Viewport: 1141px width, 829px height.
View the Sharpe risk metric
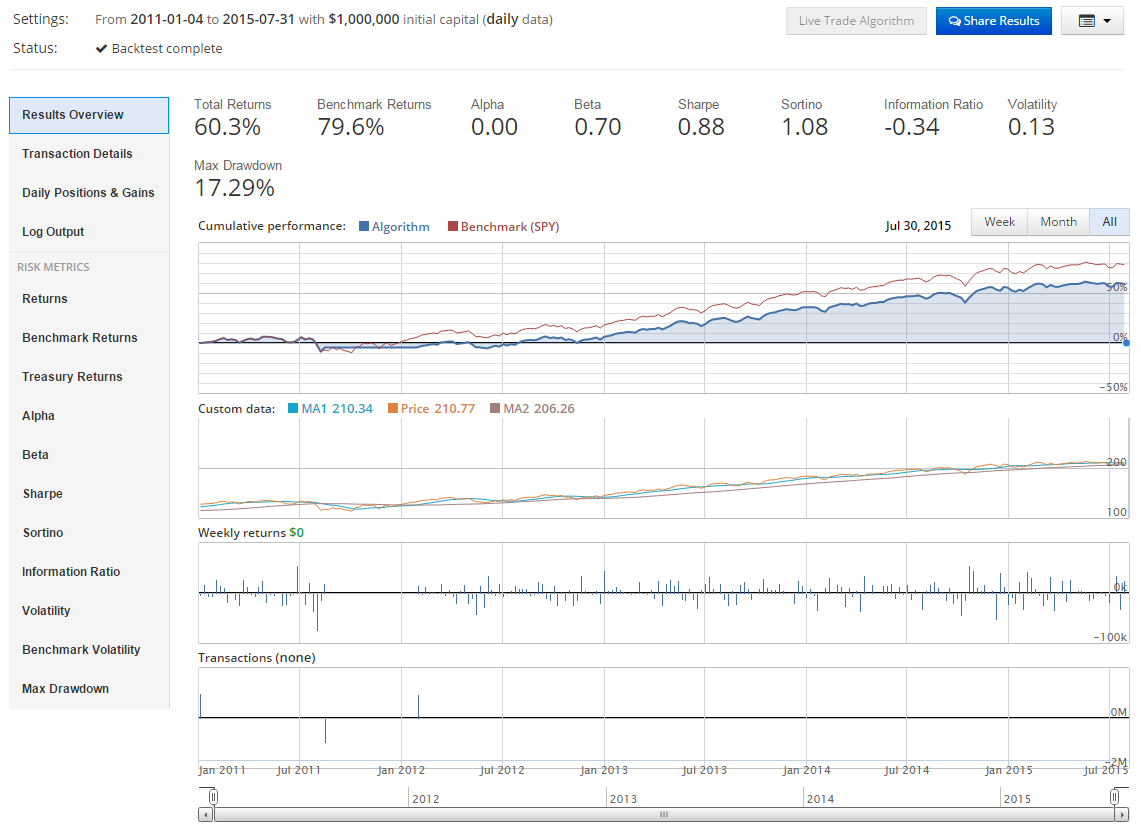tap(42, 494)
